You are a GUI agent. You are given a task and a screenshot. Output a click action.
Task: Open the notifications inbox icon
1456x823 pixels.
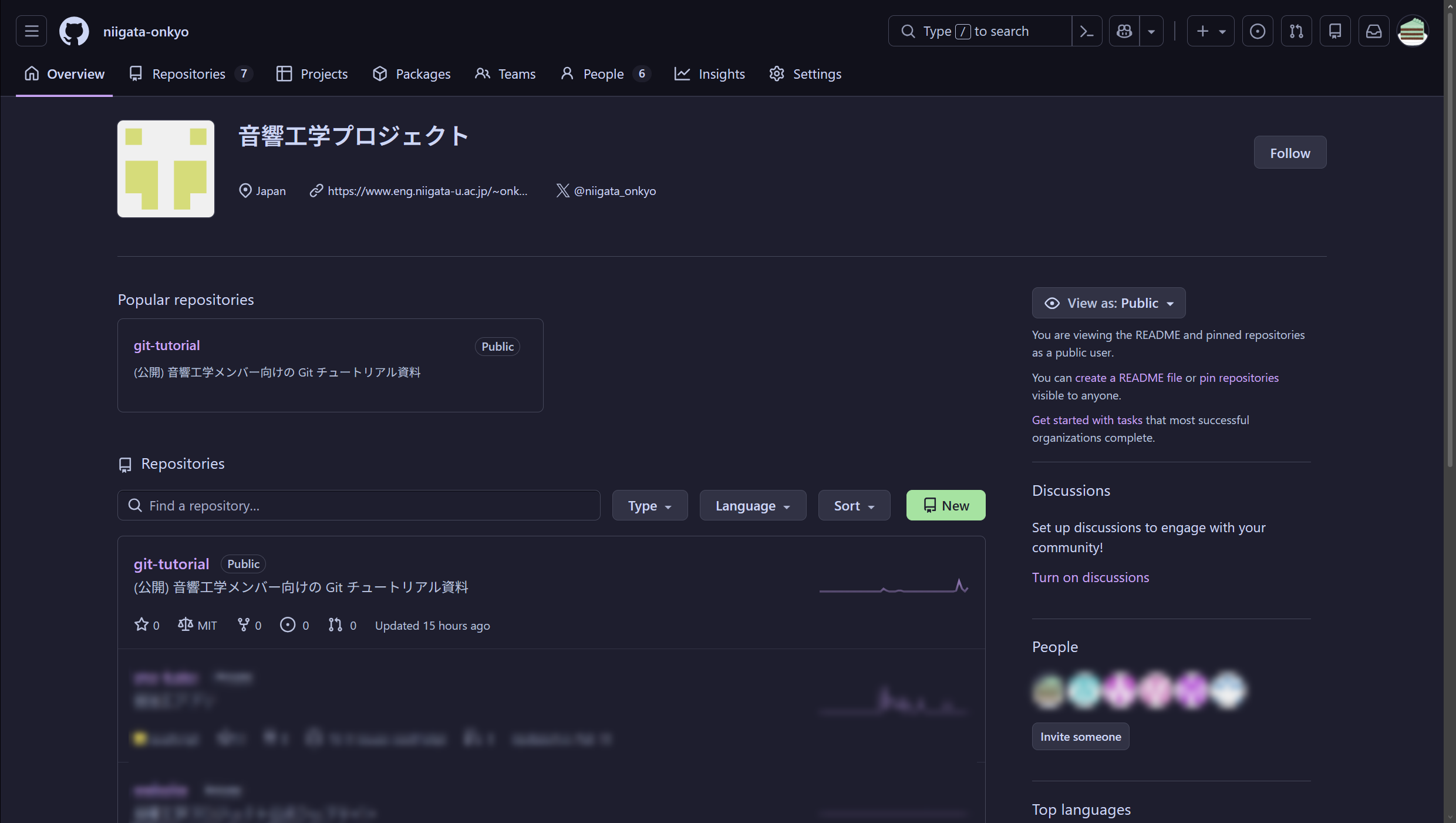[x=1374, y=31]
